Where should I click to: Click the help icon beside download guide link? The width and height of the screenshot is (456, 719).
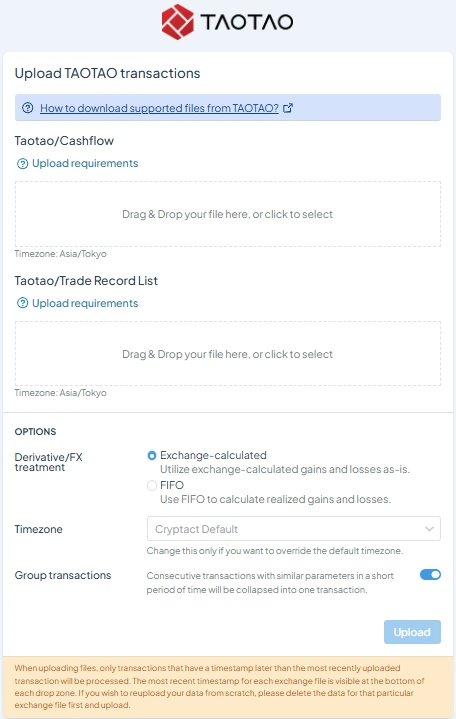click(x=28, y=108)
